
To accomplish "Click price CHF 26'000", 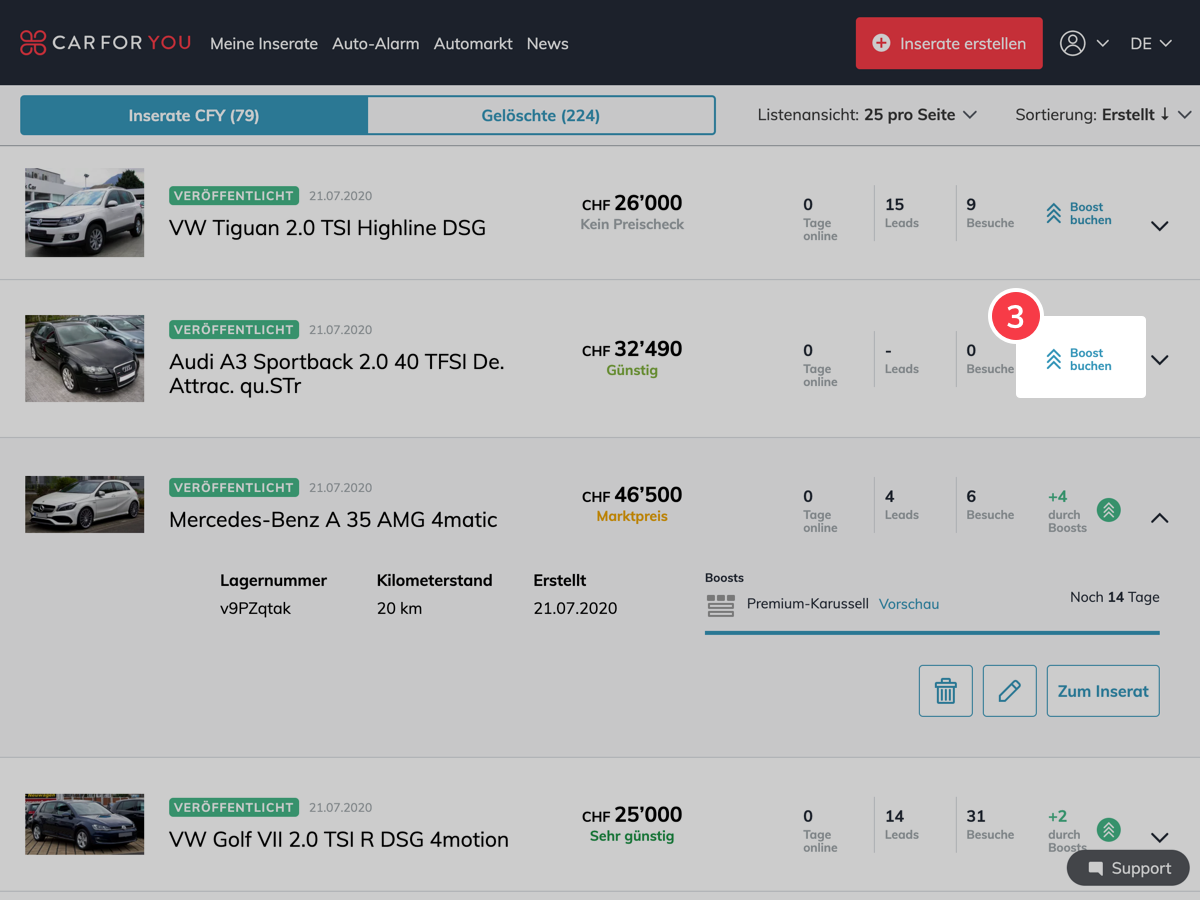I will (x=632, y=204).
